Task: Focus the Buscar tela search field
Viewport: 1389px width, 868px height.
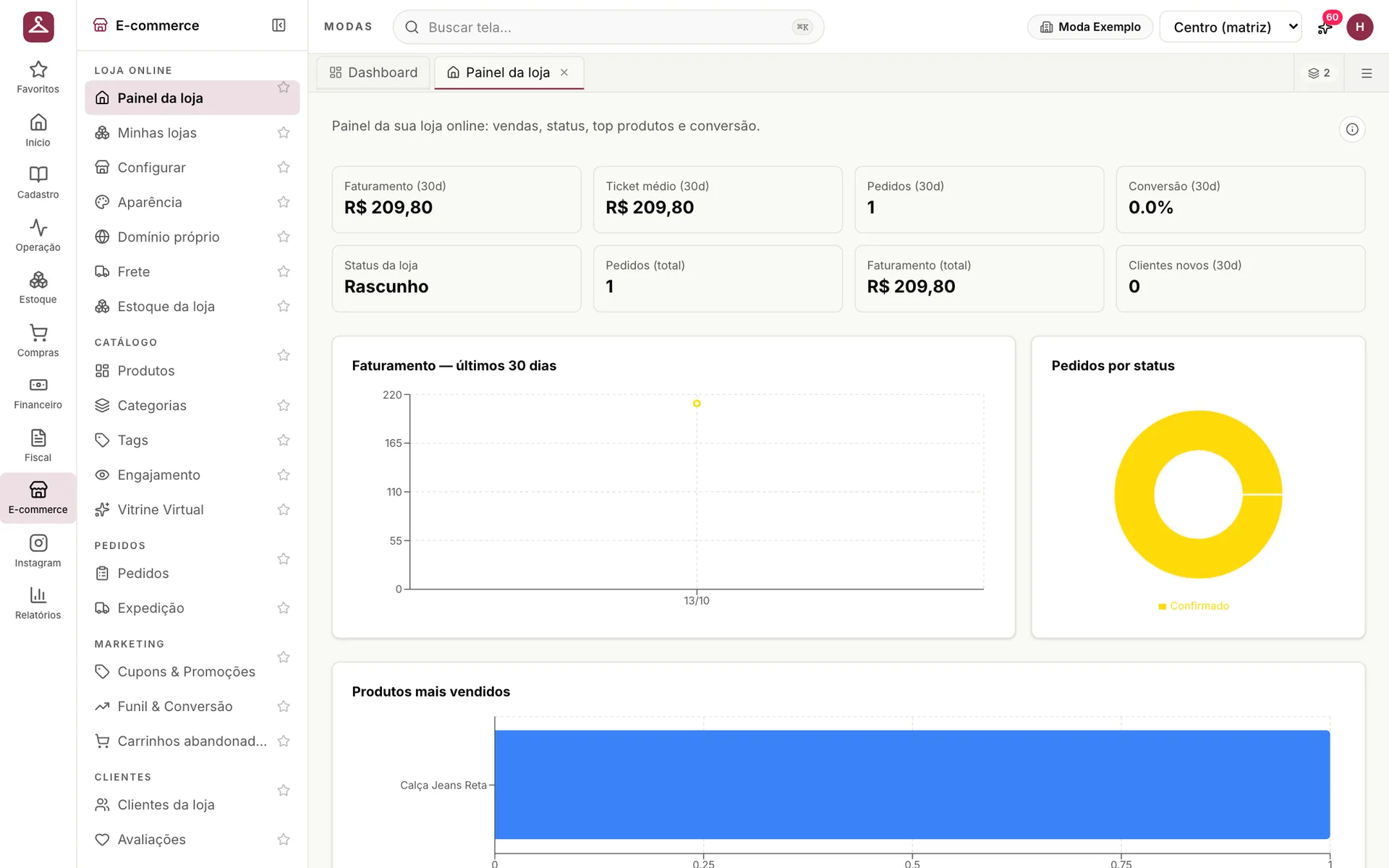Action: coord(608,27)
